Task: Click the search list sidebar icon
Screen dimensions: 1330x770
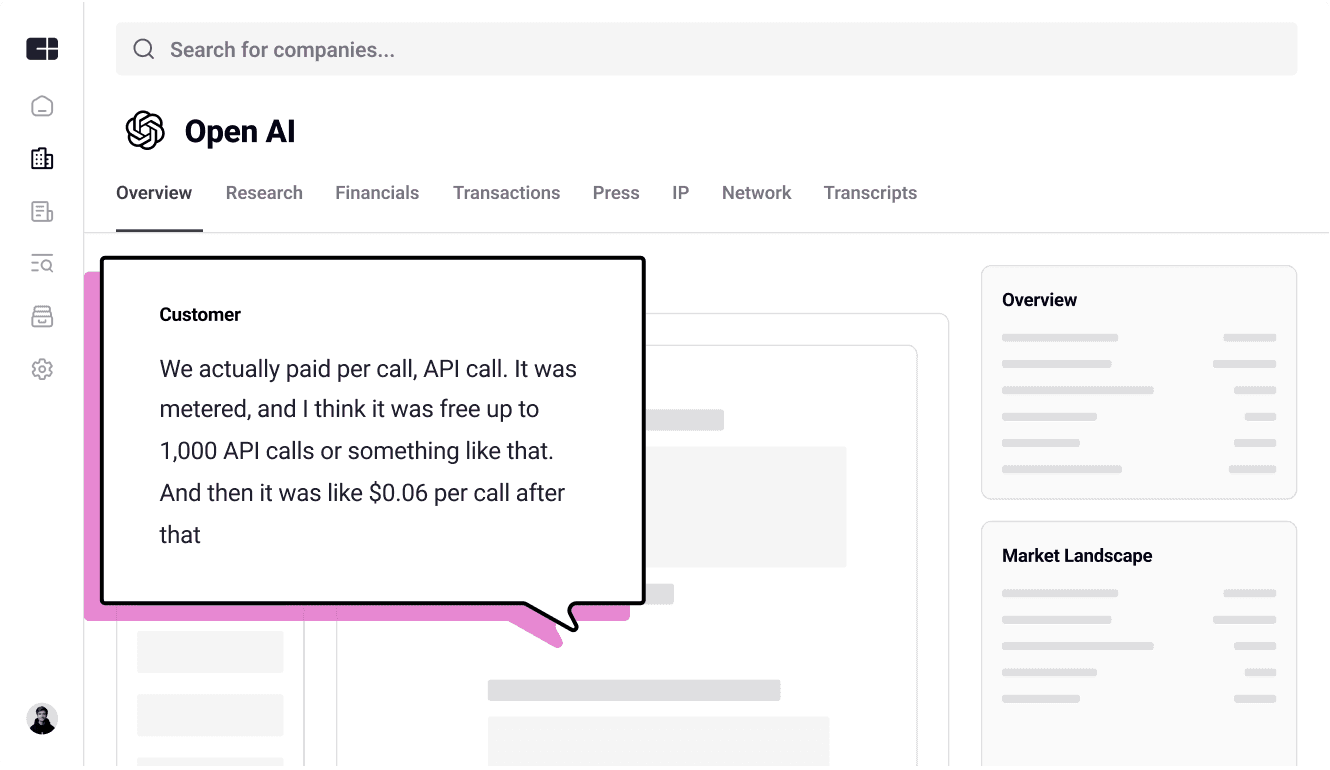Action: [x=42, y=264]
